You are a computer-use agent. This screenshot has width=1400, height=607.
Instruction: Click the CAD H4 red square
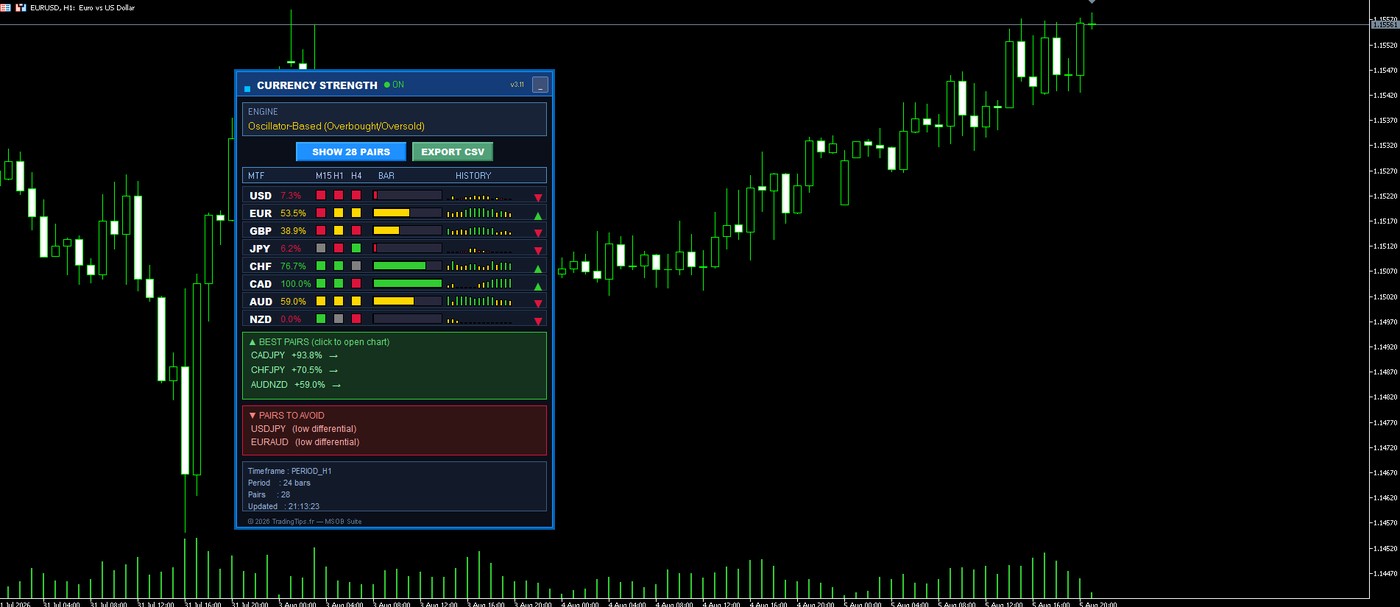[356, 284]
